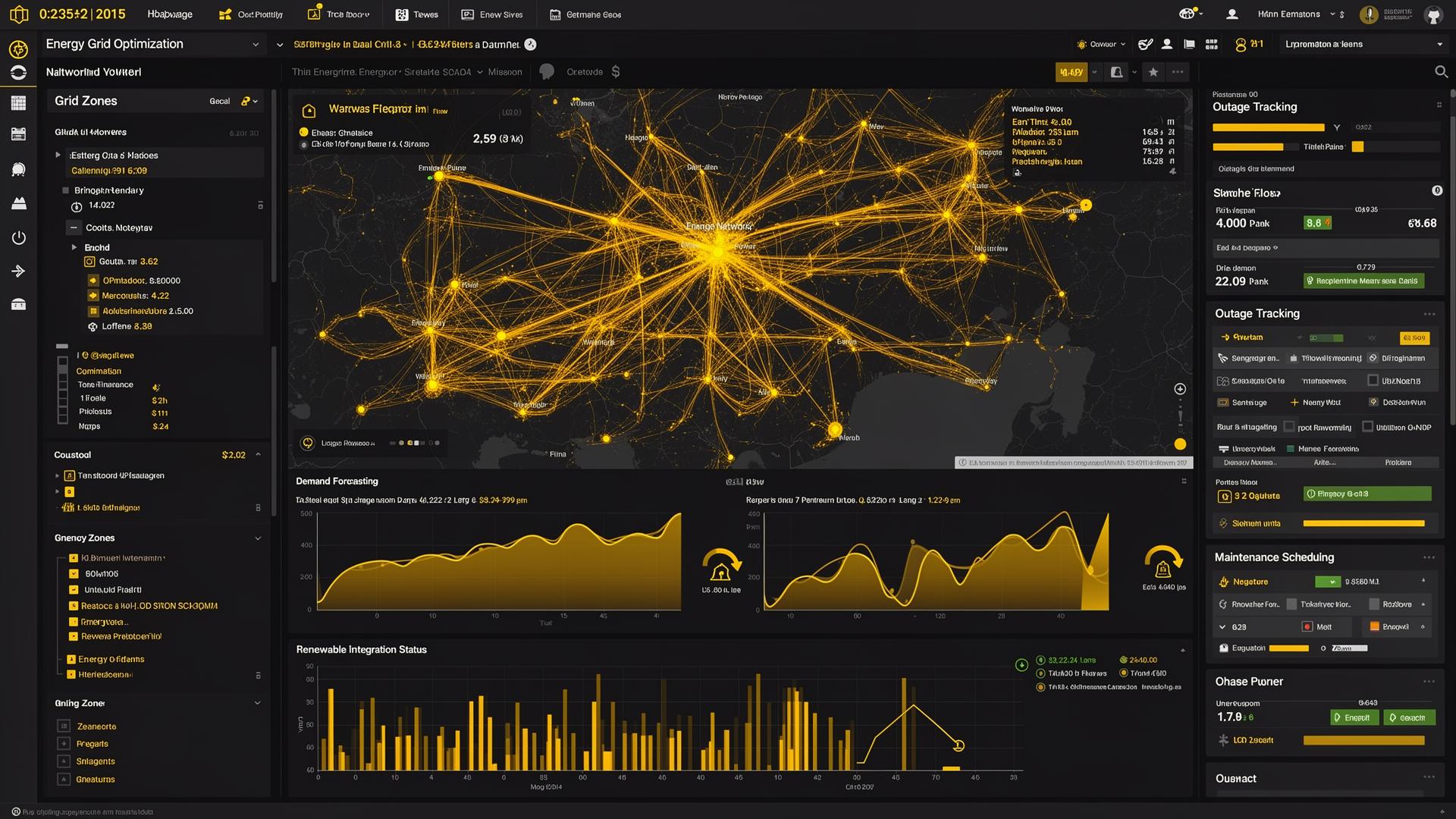Expand the Bnohd tree item in Grid Zones
The height and width of the screenshot is (819, 1456).
(74, 246)
